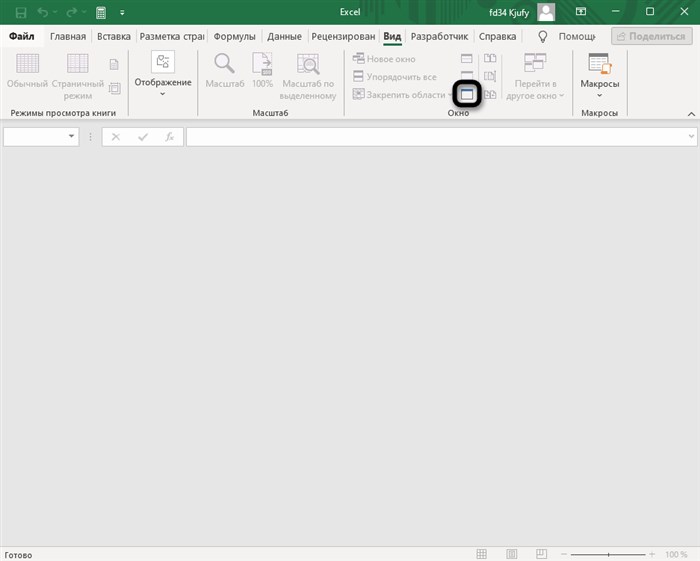Select Page Layout icon in status bar
This screenshot has height=561, width=700.
(x=512, y=554)
